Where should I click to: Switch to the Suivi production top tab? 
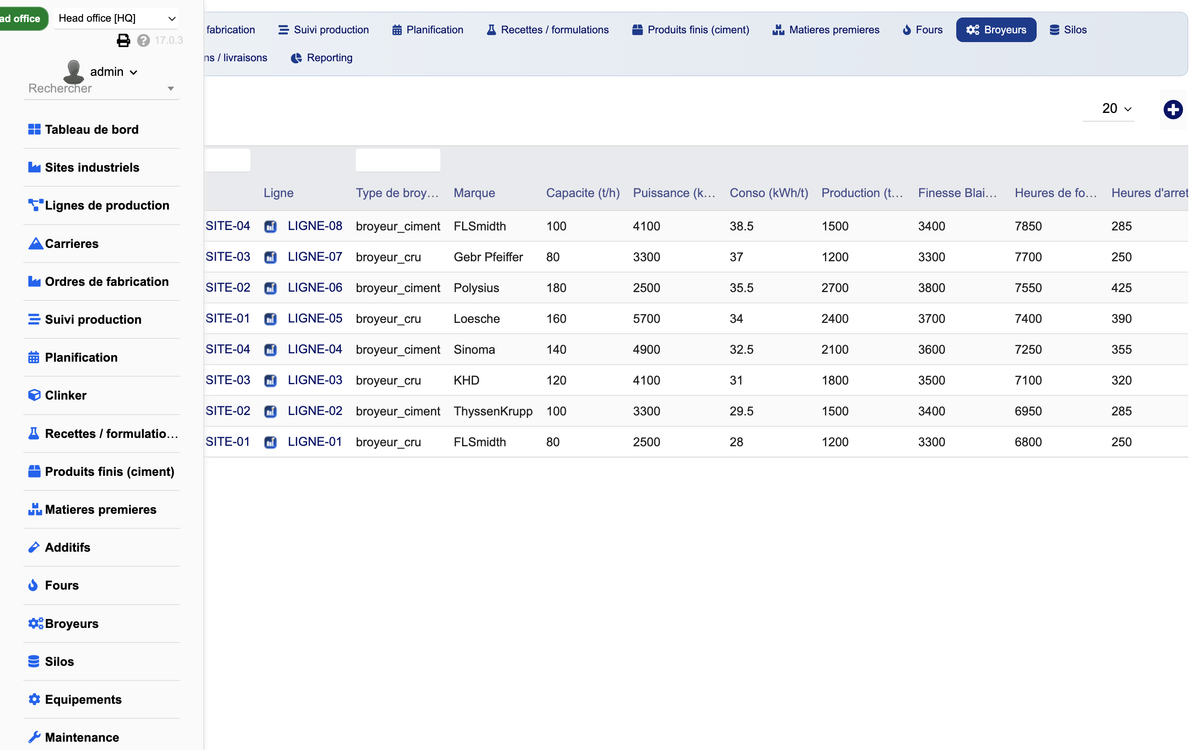click(x=323, y=30)
